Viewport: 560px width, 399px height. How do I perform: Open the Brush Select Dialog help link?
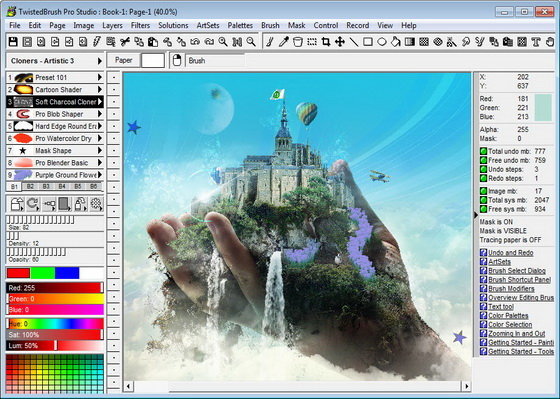[516, 271]
